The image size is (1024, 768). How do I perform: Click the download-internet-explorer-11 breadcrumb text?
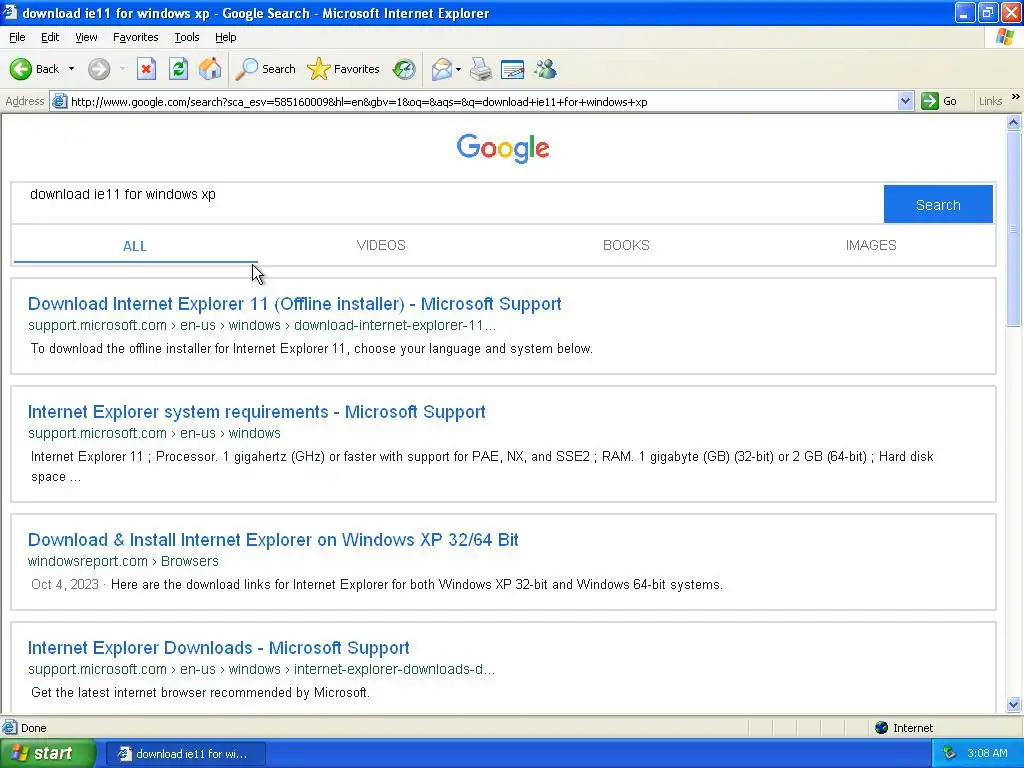pos(395,325)
